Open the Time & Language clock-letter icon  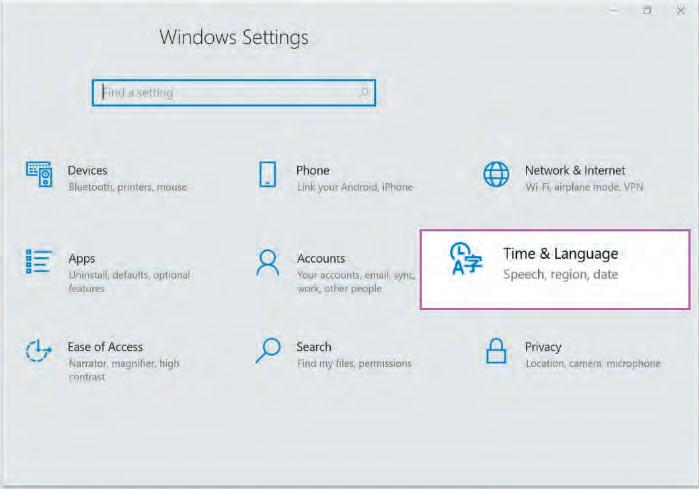click(466, 259)
